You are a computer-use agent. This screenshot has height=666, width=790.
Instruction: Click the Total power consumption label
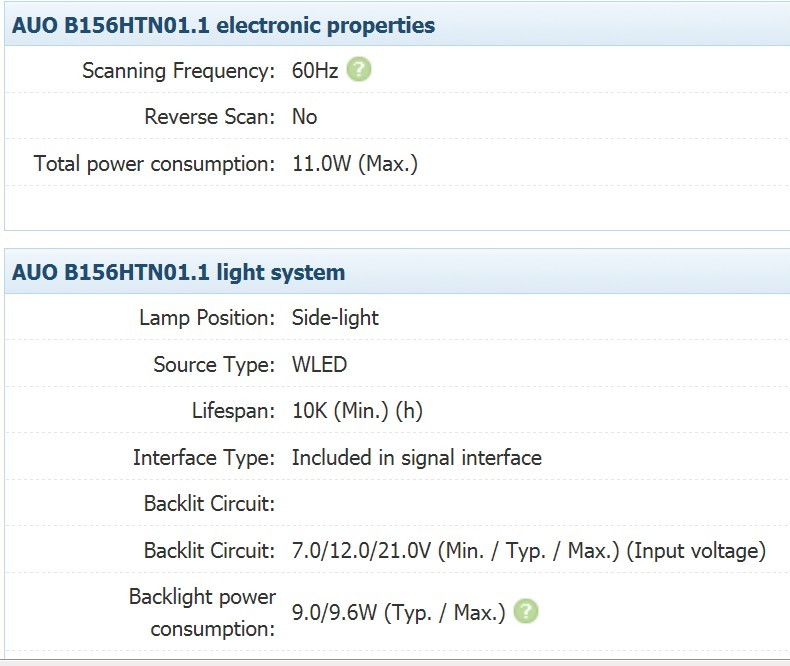click(154, 164)
